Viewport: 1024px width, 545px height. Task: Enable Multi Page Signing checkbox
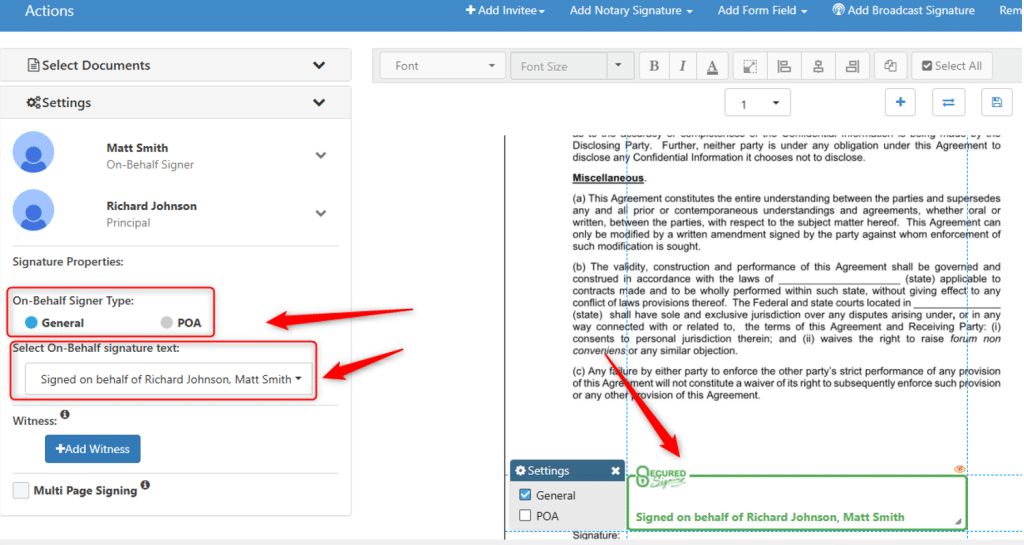click(x=21, y=490)
